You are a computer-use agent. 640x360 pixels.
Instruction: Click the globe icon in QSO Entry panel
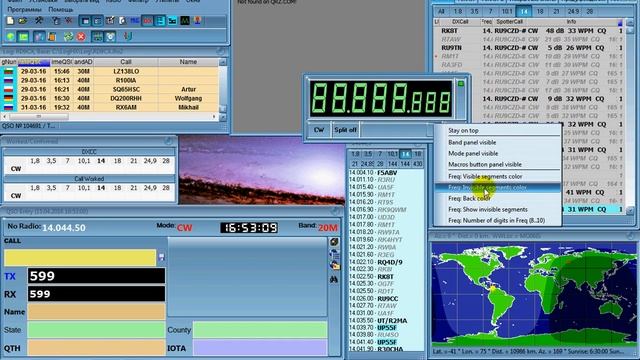coord(334,242)
